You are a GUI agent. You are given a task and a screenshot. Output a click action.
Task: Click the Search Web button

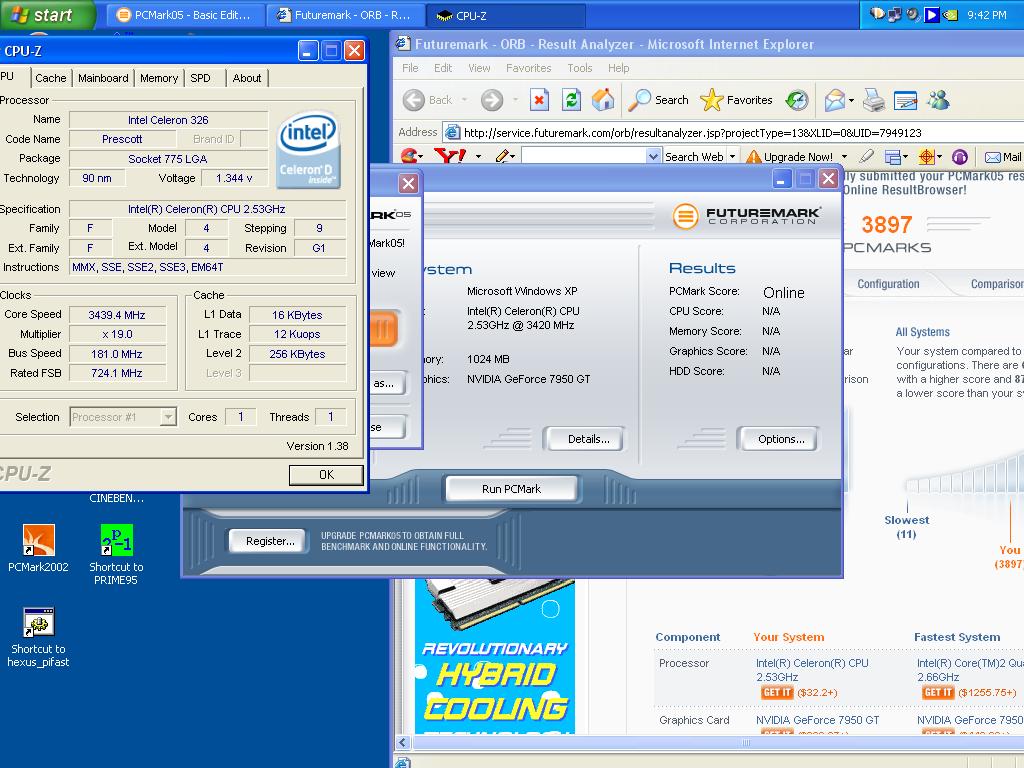tap(694, 157)
